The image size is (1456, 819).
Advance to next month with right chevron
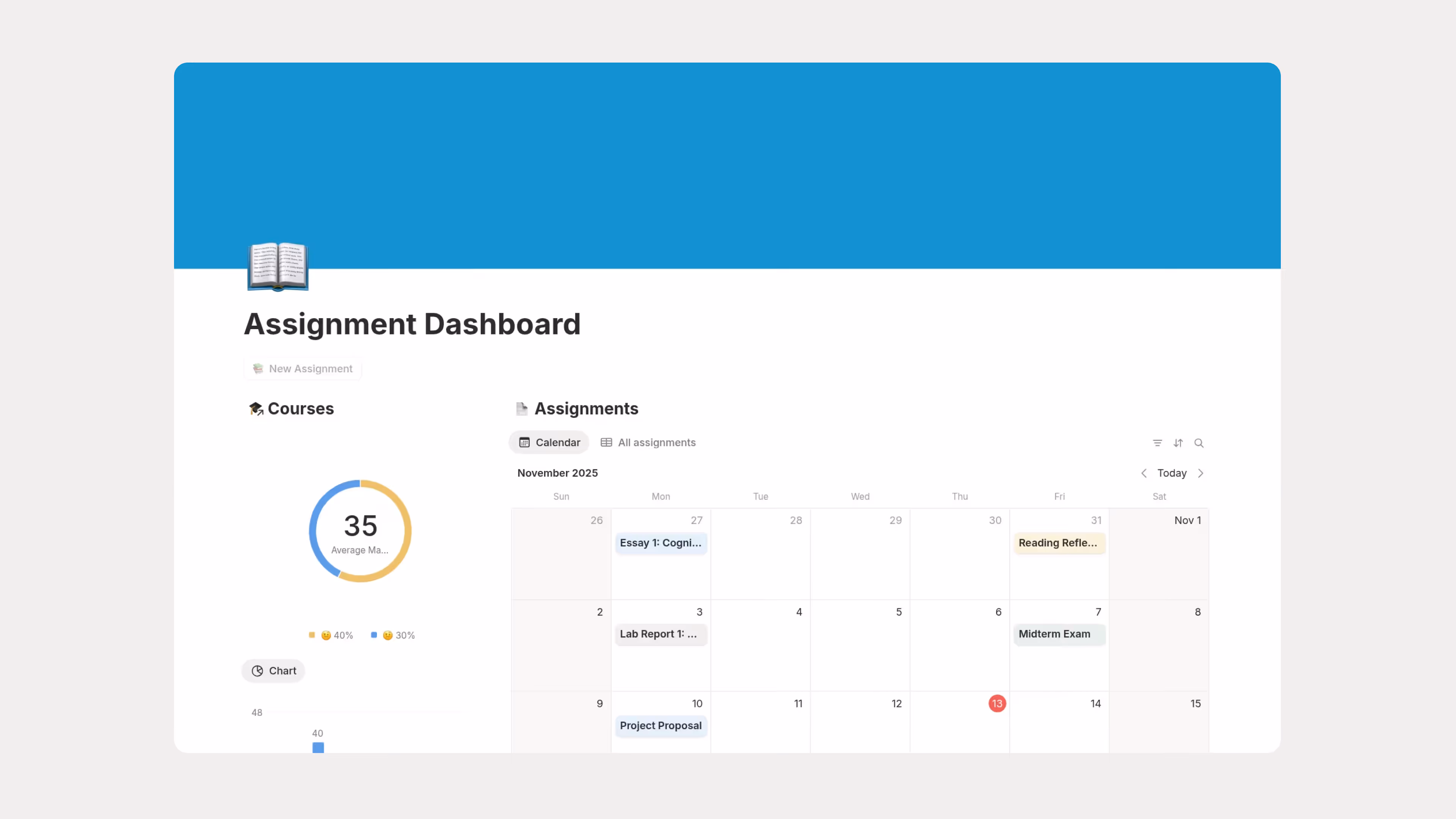click(1200, 473)
